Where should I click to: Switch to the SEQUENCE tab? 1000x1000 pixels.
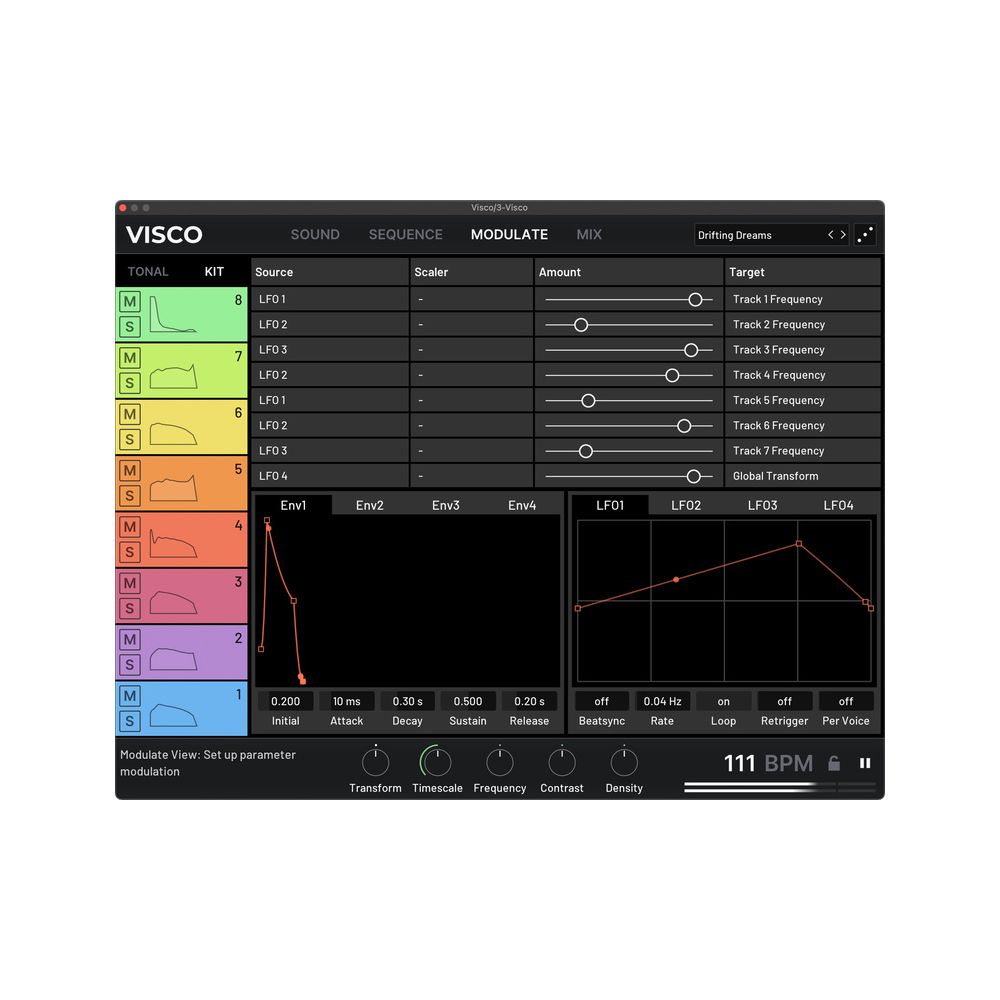(405, 234)
